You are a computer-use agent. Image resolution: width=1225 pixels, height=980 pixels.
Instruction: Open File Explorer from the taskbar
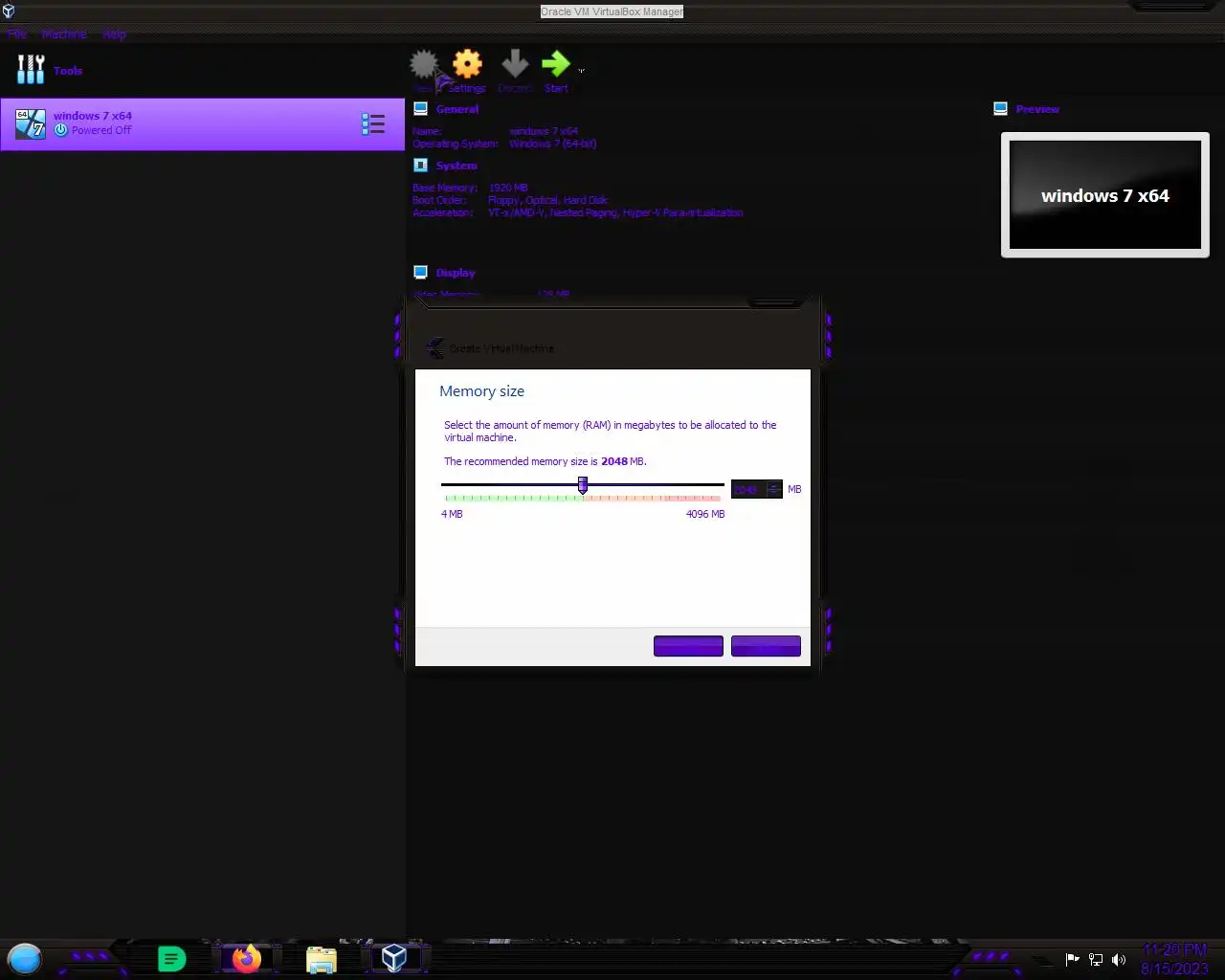[322, 959]
